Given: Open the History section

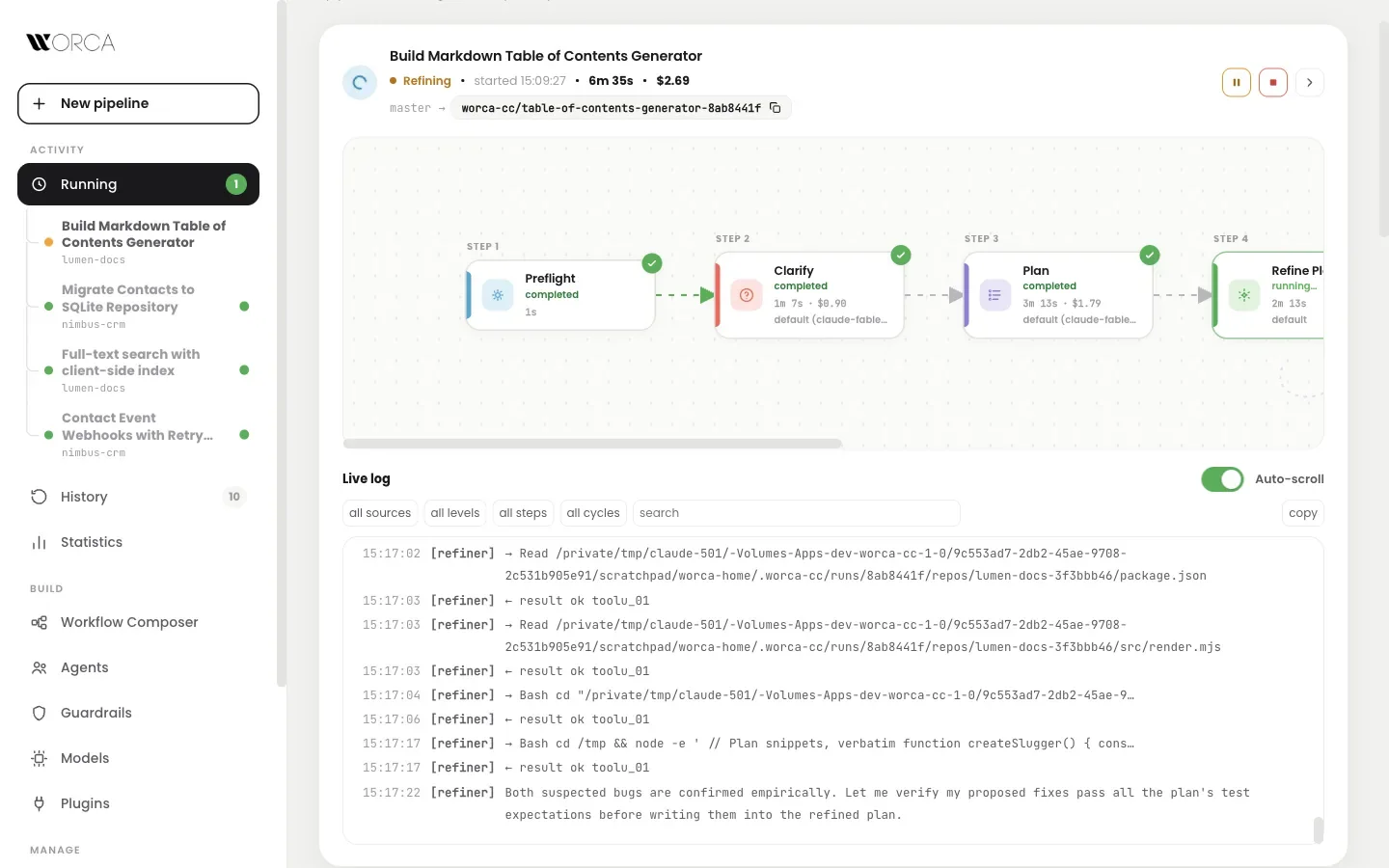Looking at the screenshot, I should click(138, 497).
